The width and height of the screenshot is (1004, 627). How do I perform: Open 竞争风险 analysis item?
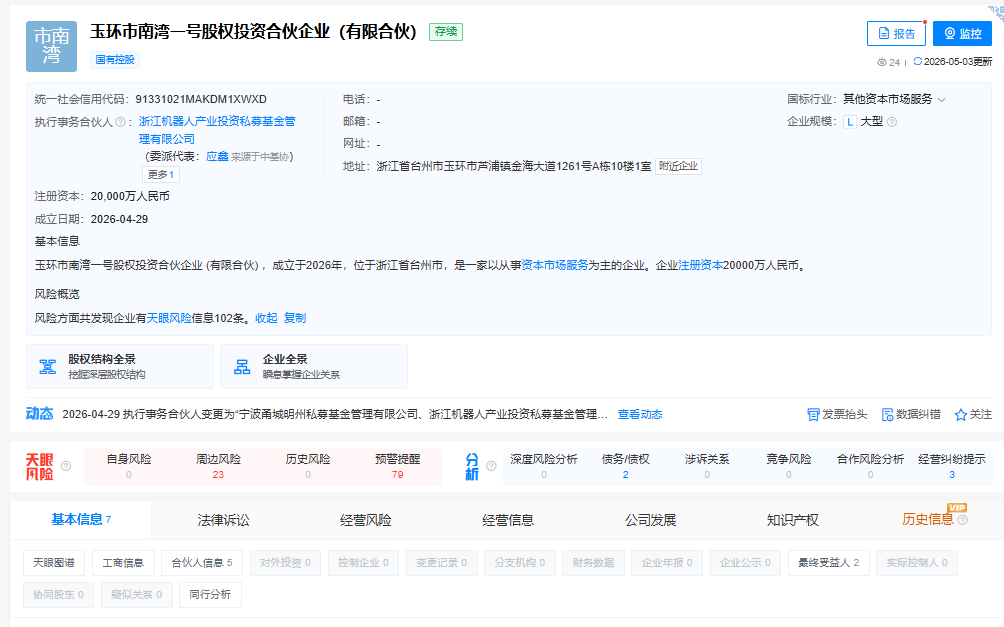coord(789,466)
